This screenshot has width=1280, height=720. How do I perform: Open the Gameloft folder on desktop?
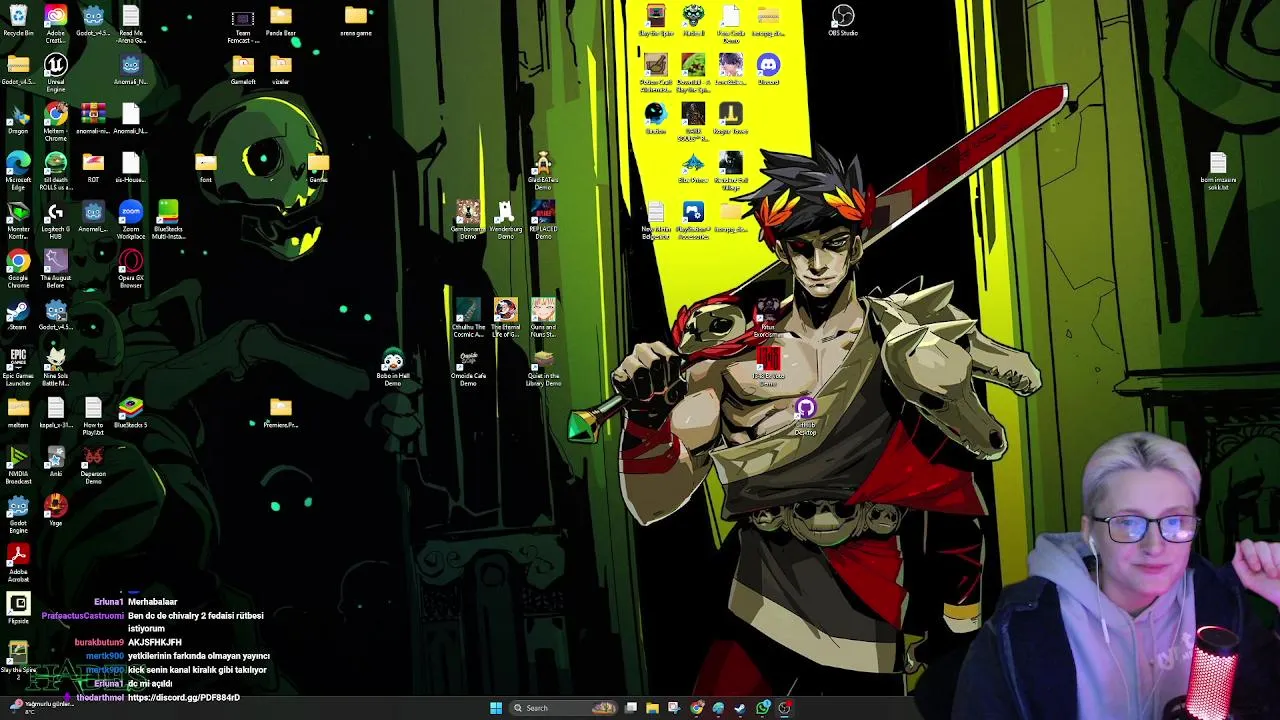click(243, 70)
